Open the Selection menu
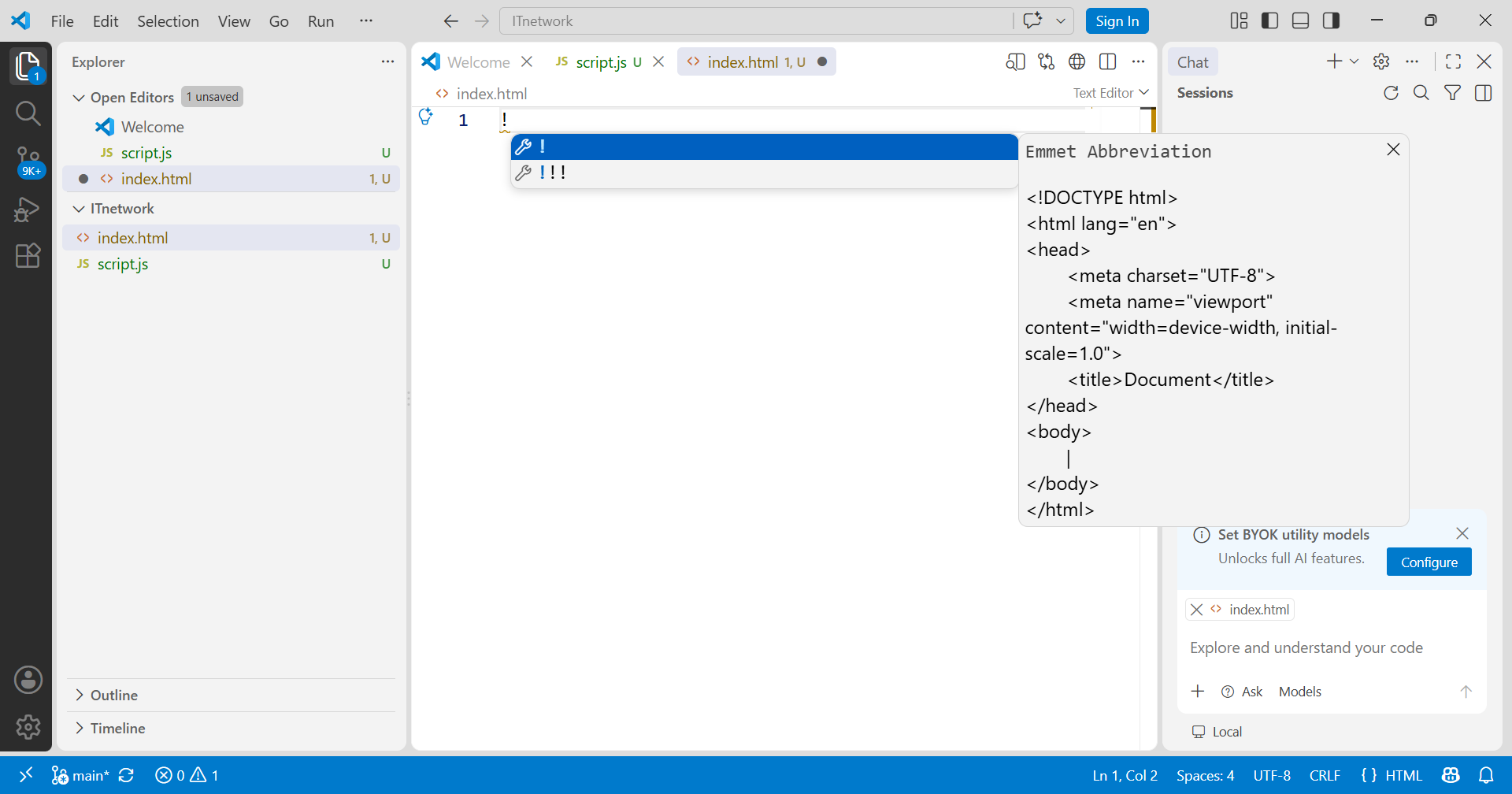This screenshot has width=1512, height=794. 168,21
